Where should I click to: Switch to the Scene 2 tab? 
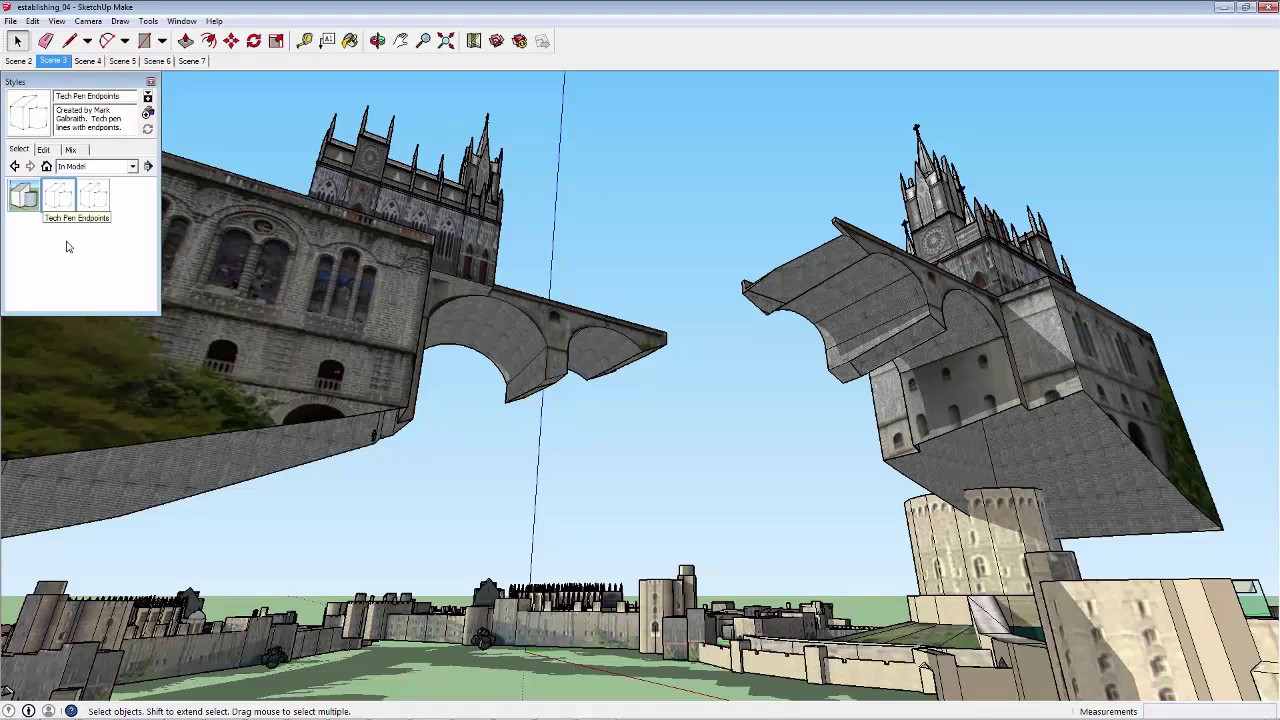tap(18, 61)
